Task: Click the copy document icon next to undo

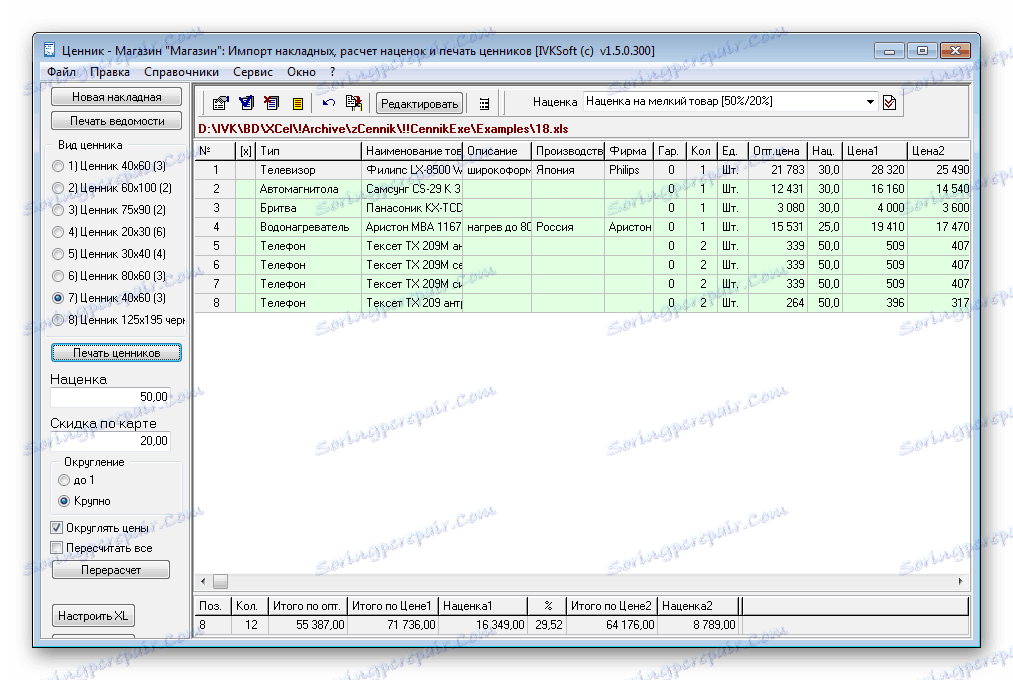Action: [353, 103]
